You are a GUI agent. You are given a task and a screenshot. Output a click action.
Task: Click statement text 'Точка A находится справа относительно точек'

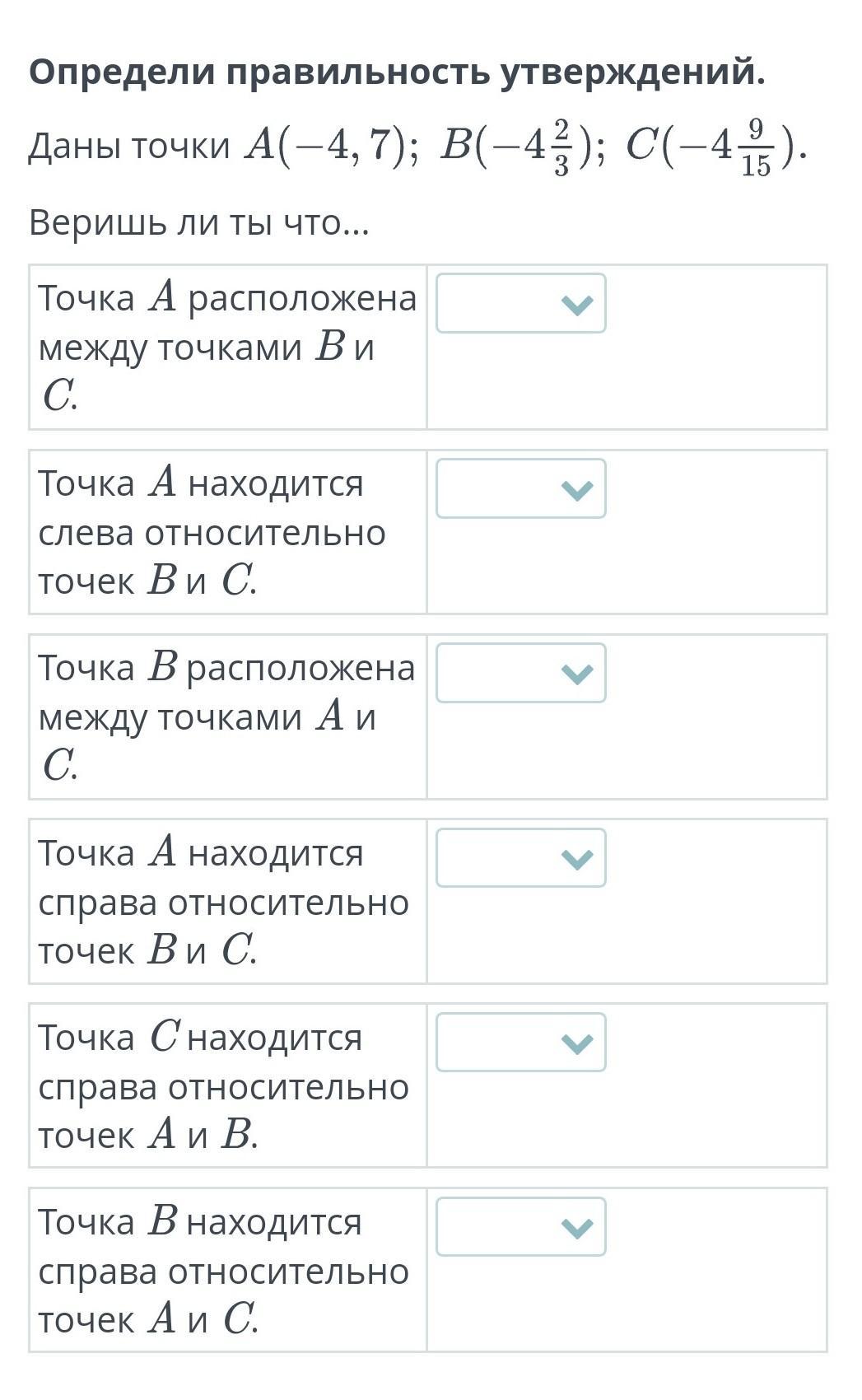pos(223,902)
